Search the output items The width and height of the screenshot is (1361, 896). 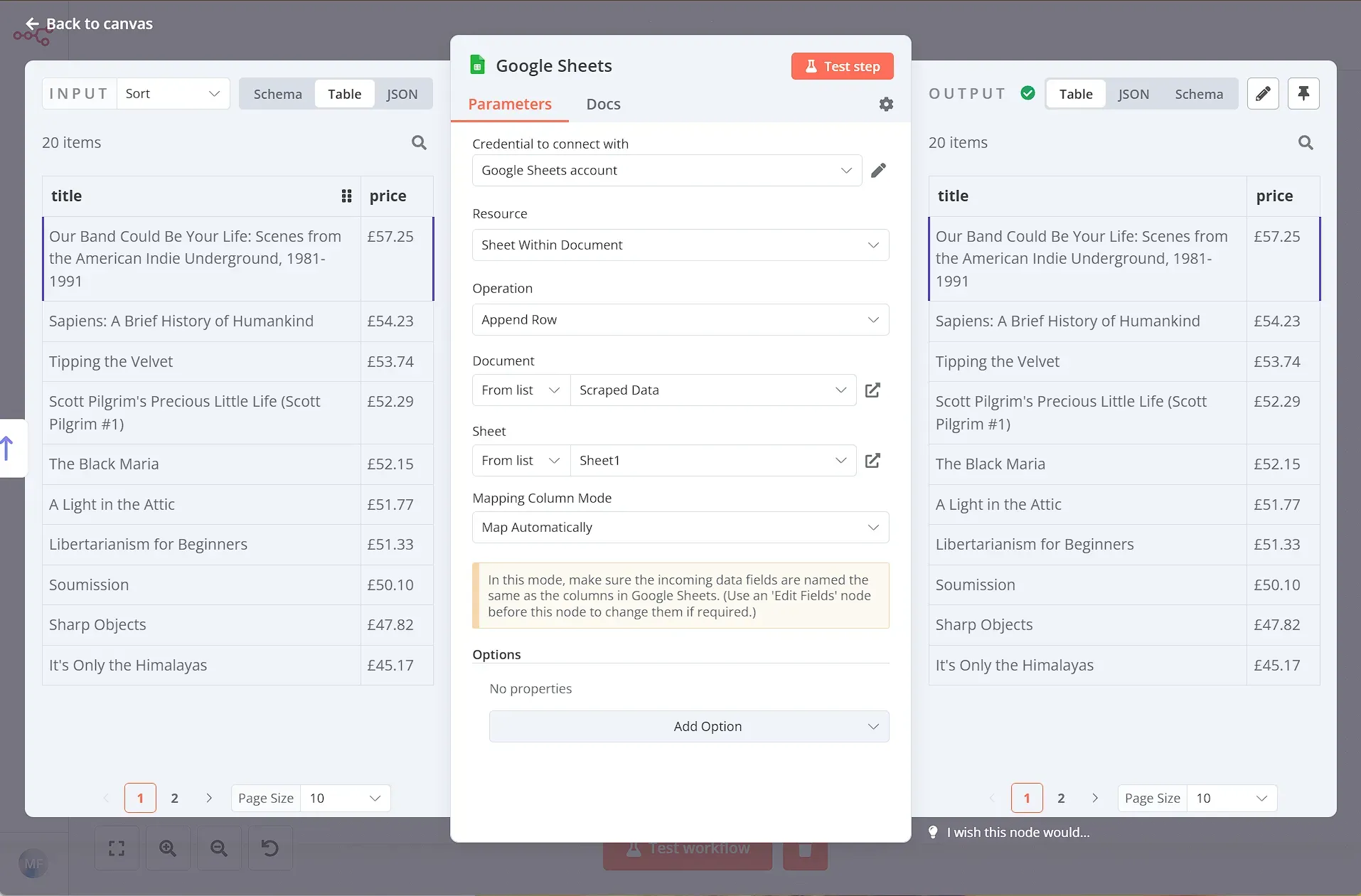coord(1306,142)
